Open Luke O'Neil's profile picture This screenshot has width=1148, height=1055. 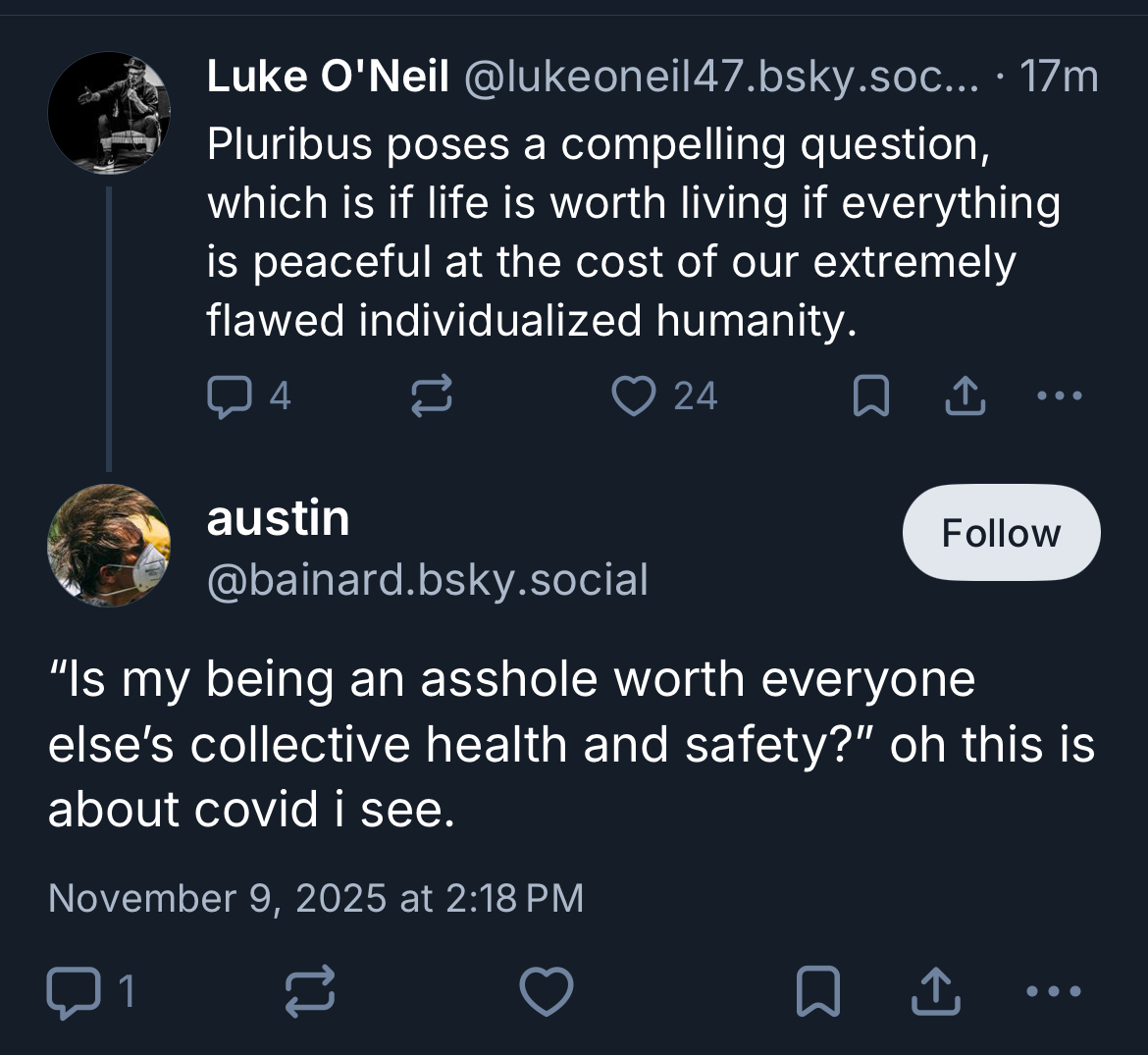tap(109, 113)
